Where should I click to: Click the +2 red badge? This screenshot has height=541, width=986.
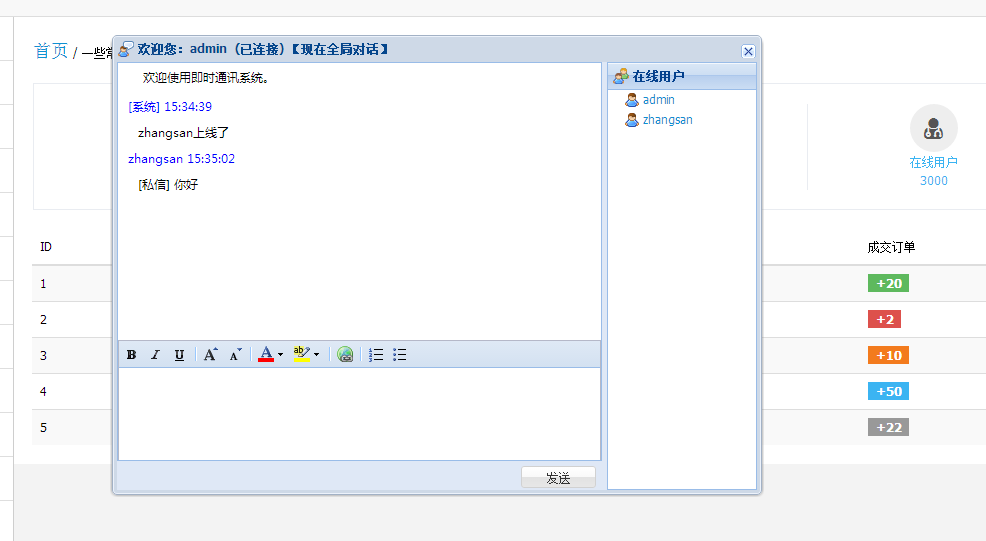(x=885, y=319)
